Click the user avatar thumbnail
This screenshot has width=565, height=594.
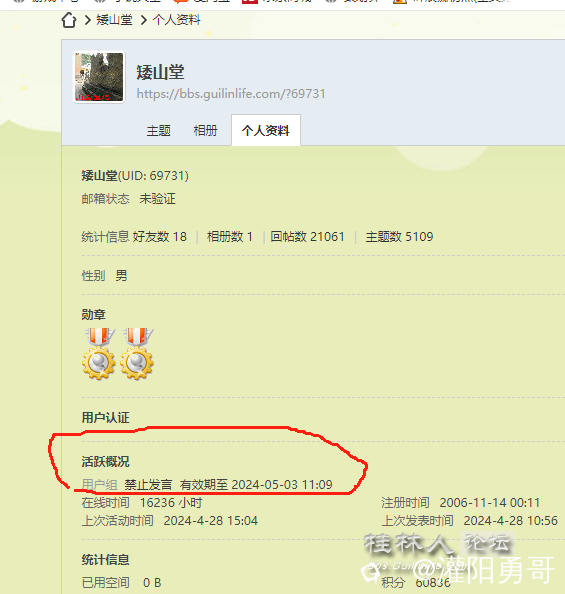click(x=99, y=77)
